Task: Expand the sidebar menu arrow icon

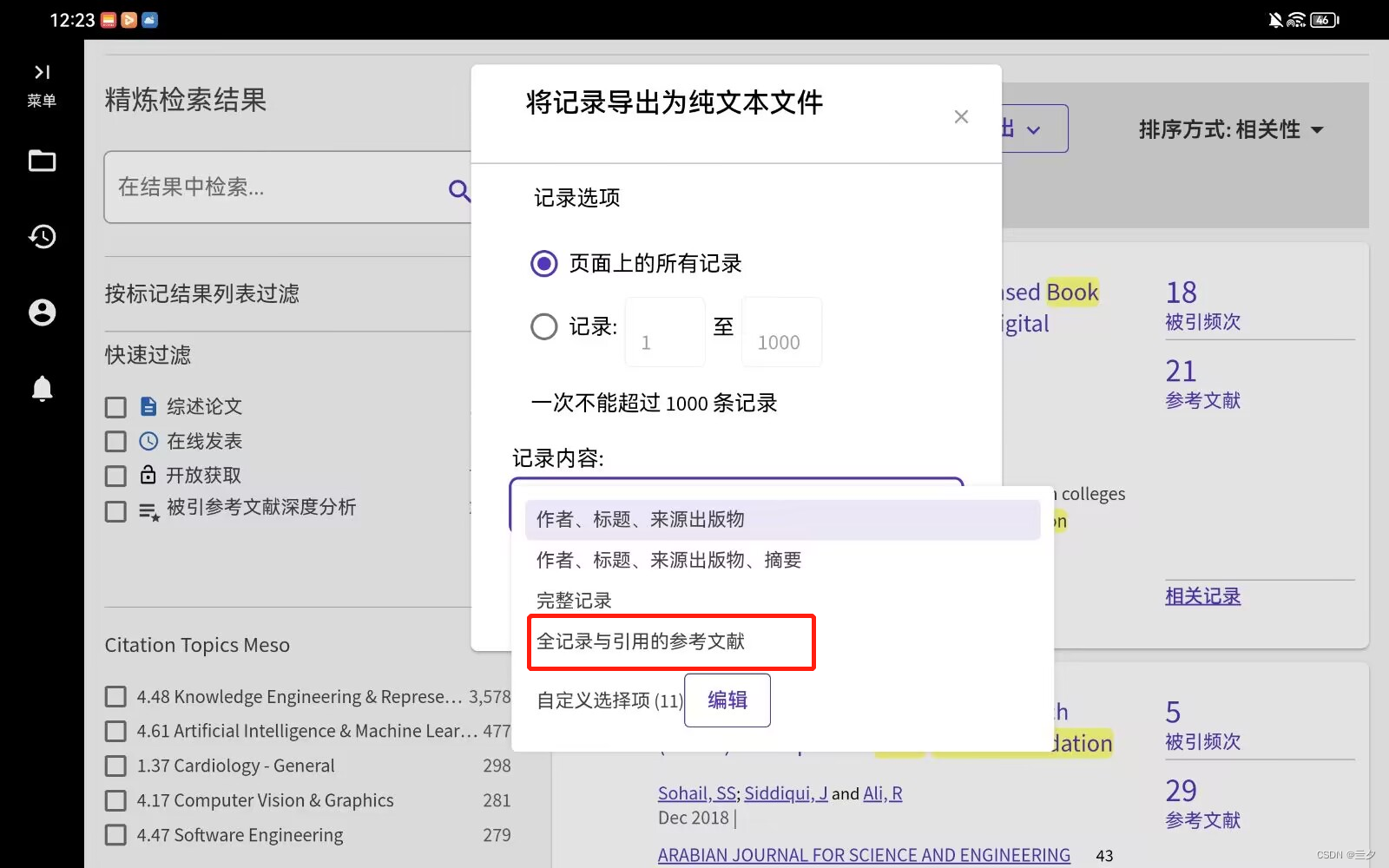Action: (x=42, y=72)
